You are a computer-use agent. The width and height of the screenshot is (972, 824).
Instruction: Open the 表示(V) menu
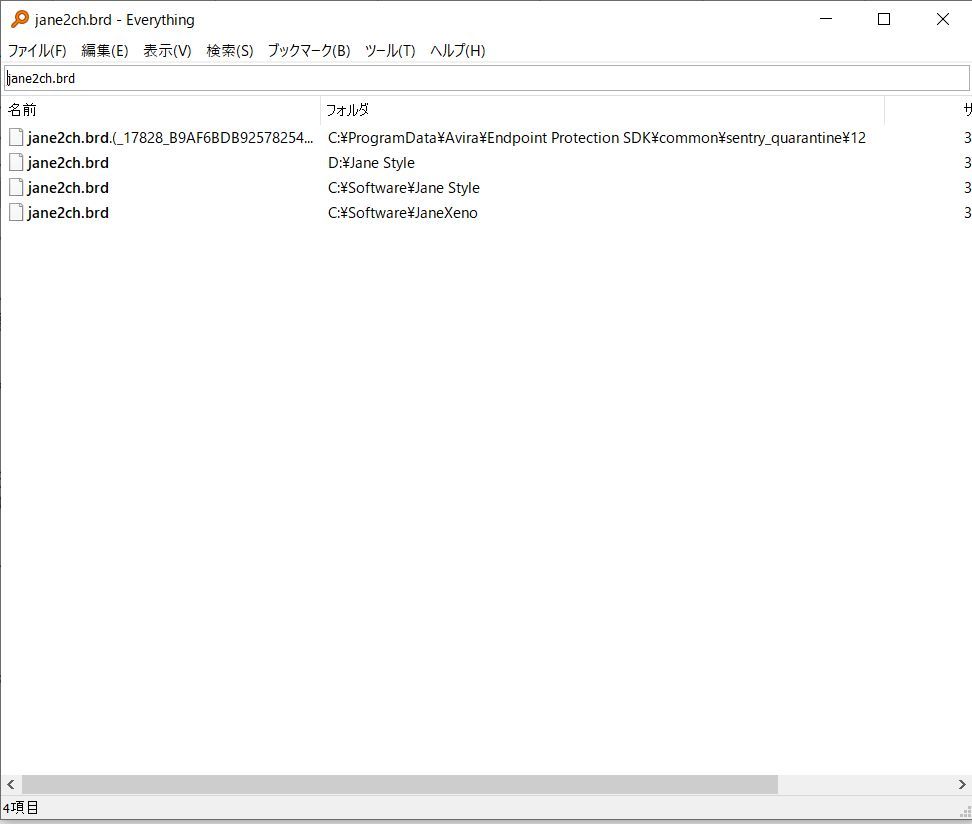167,51
